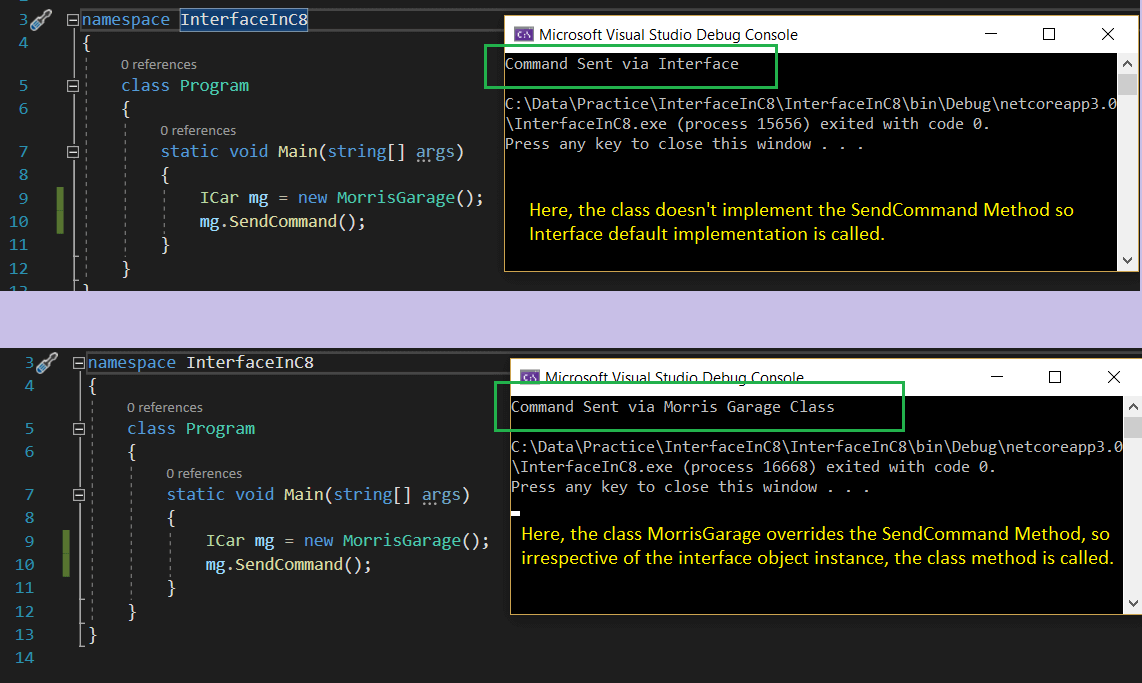Click 'InterfaceInC8' namespace name in bottom editor
The width and height of the screenshot is (1142, 683).
pos(250,363)
